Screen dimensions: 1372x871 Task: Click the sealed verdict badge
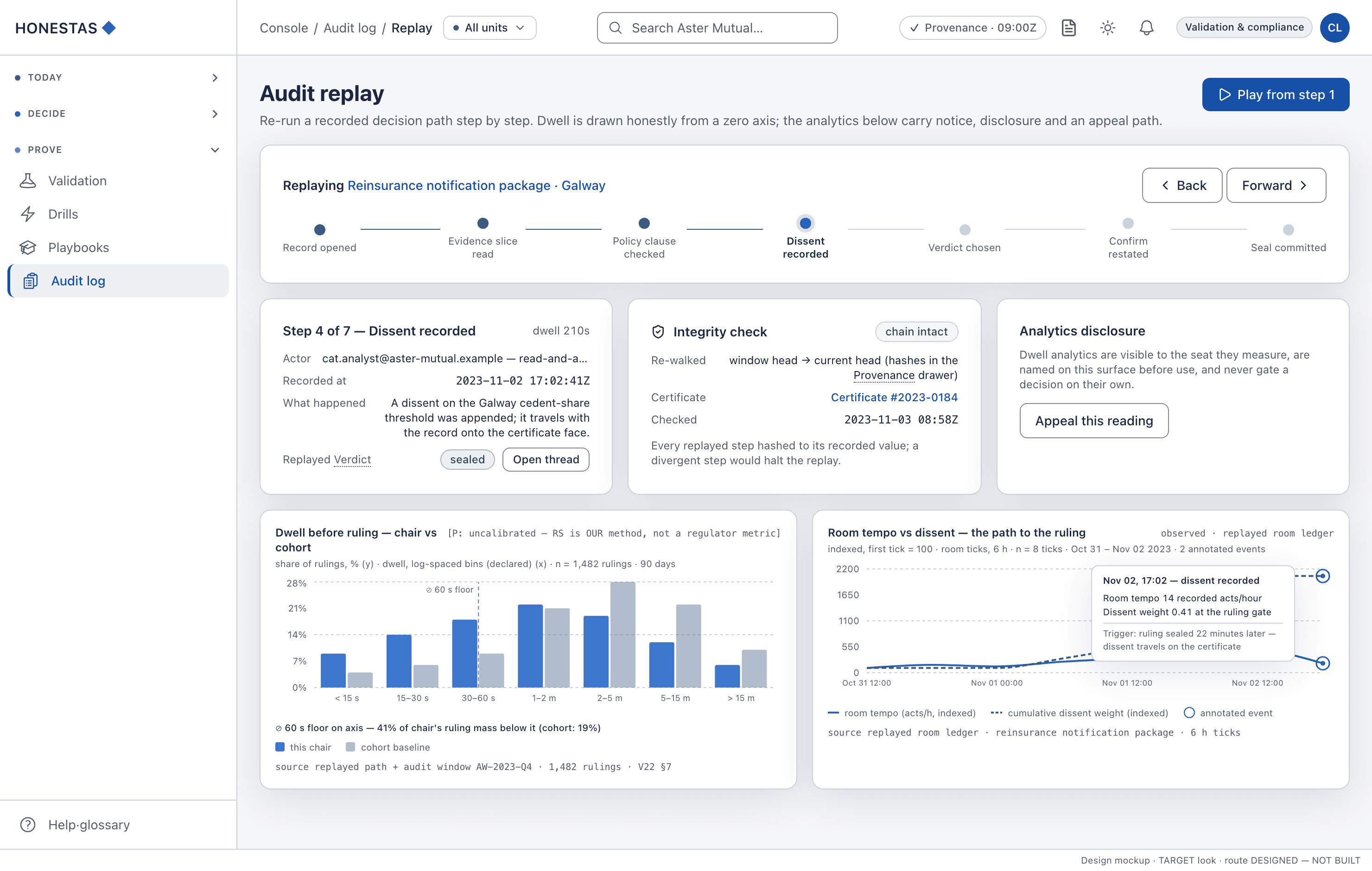[467, 460]
